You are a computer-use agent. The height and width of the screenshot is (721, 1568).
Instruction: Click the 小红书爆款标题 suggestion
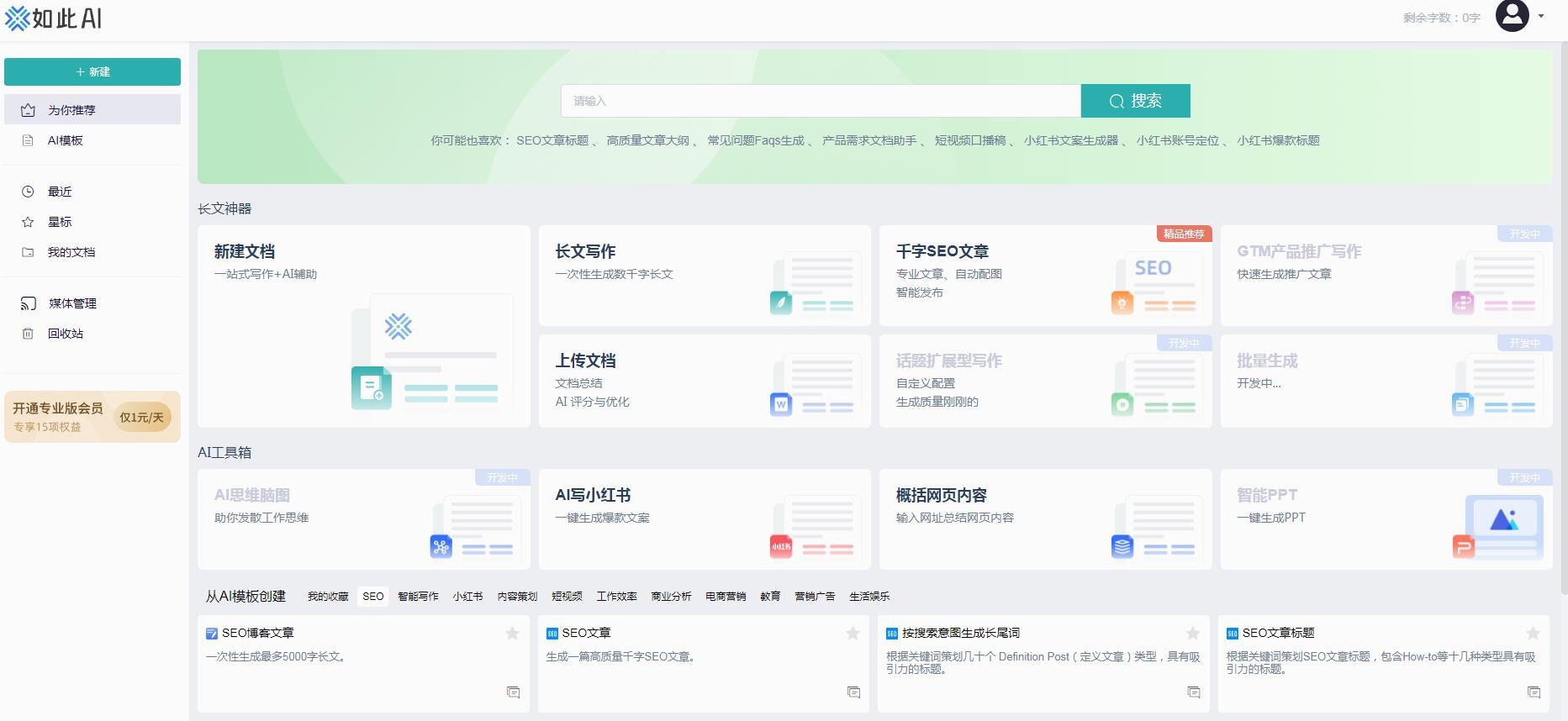tap(1278, 140)
